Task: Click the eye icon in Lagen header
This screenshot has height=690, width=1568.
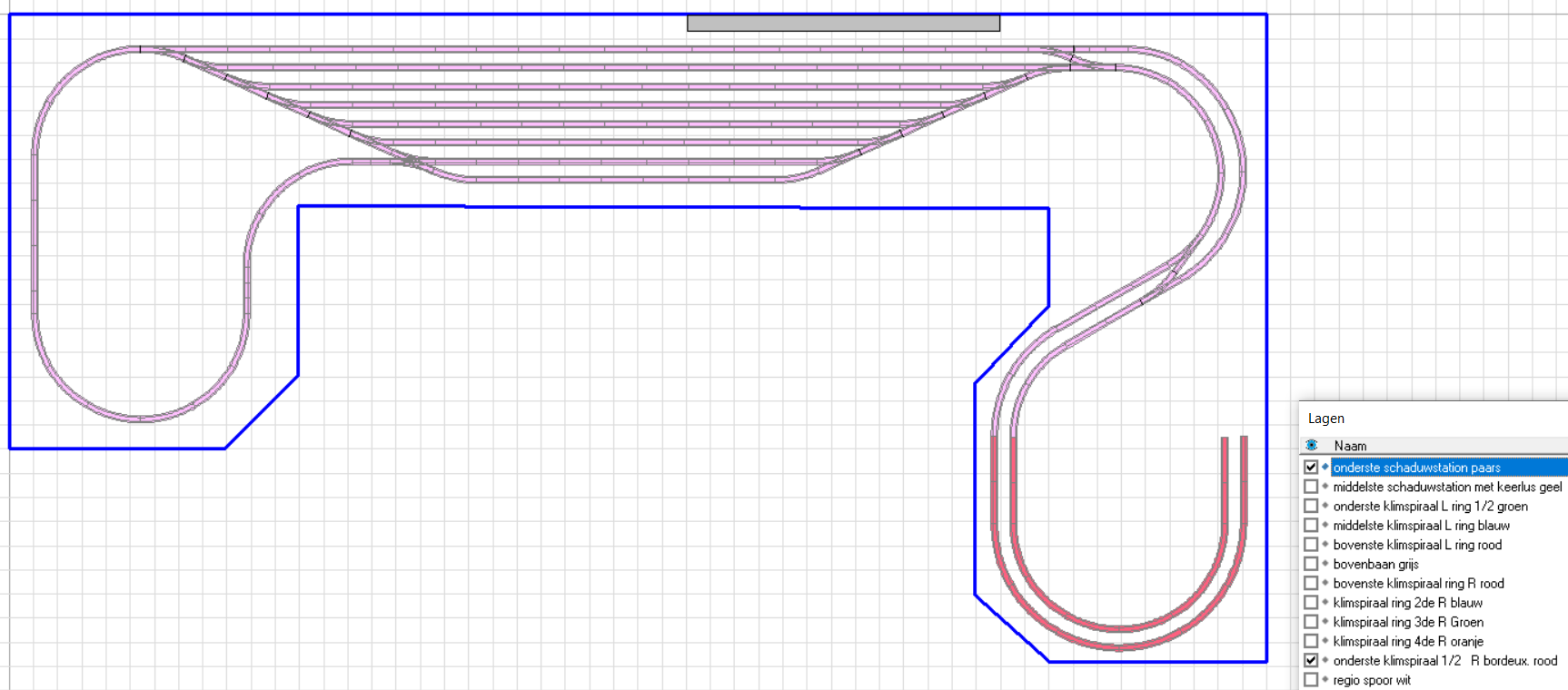Action: pos(1311,446)
